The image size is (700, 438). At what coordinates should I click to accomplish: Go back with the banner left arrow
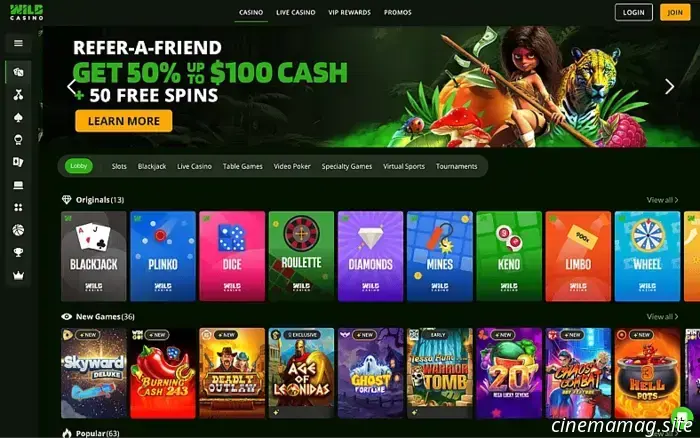click(71, 87)
